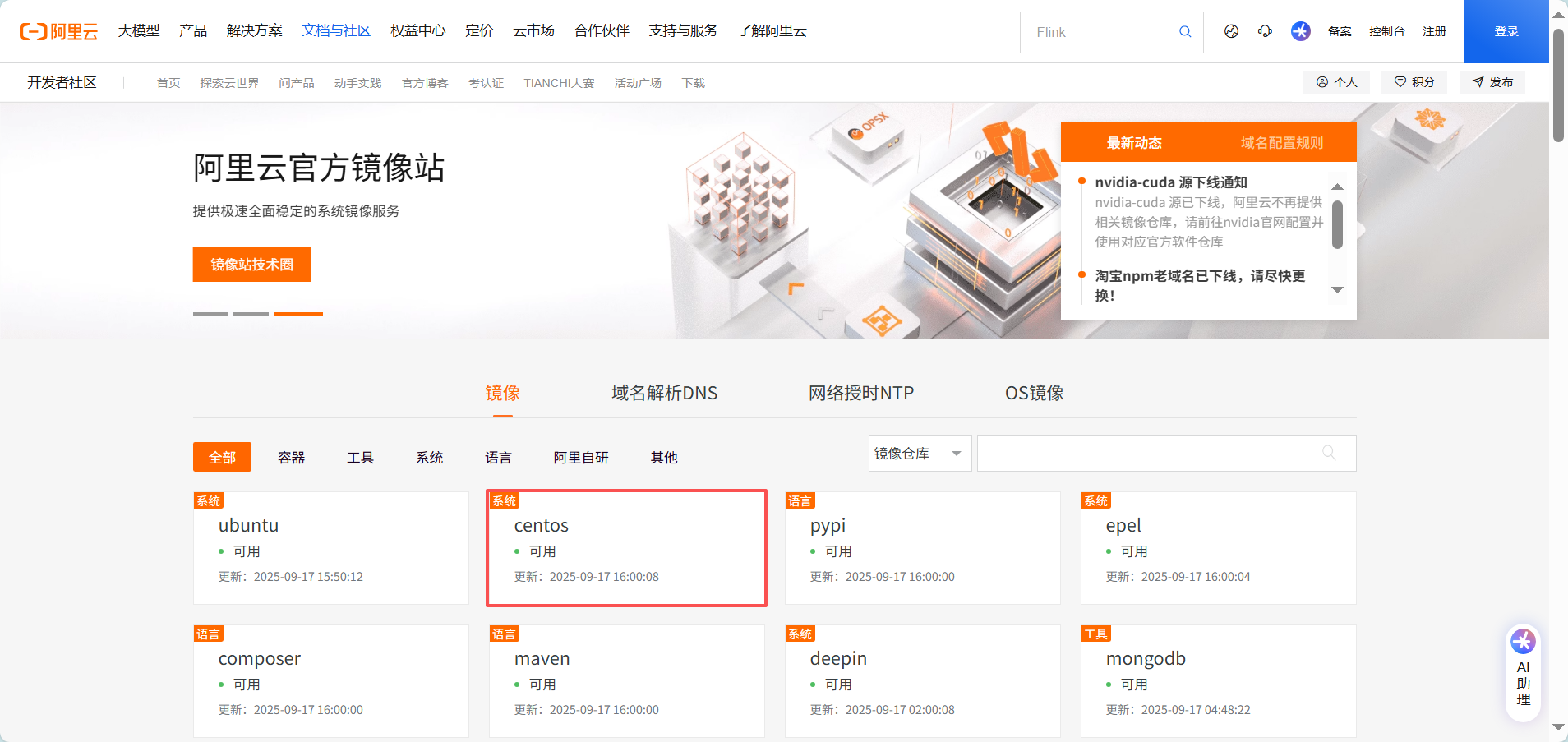Open the headset customer support icon
This screenshot has width=1568, height=742.
[x=1265, y=31]
